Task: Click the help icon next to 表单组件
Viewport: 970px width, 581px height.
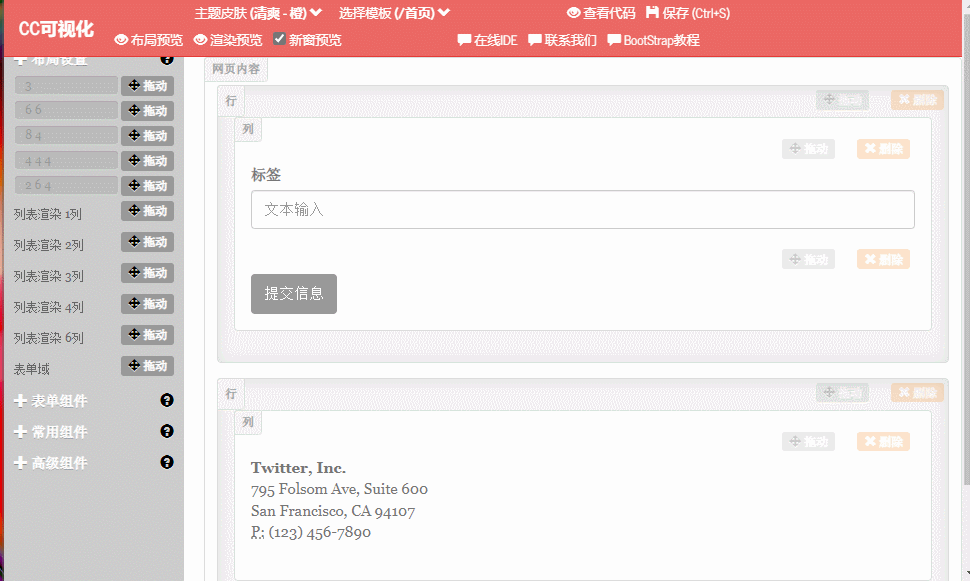Action: [x=167, y=400]
